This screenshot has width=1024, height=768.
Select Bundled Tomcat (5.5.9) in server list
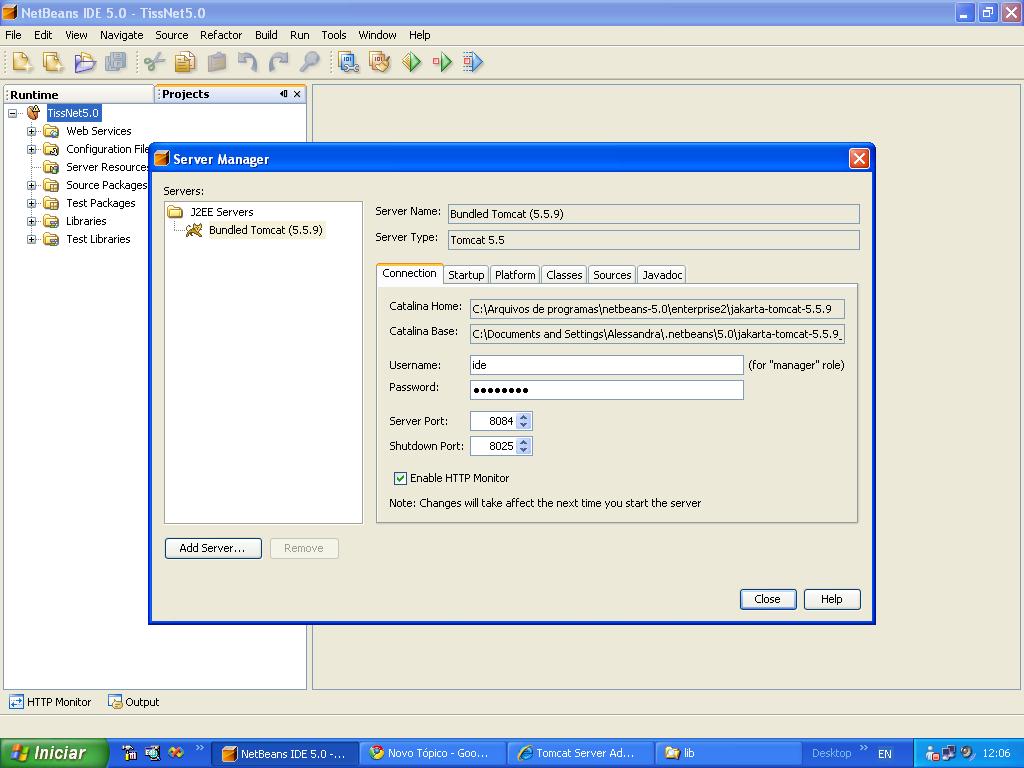point(266,230)
